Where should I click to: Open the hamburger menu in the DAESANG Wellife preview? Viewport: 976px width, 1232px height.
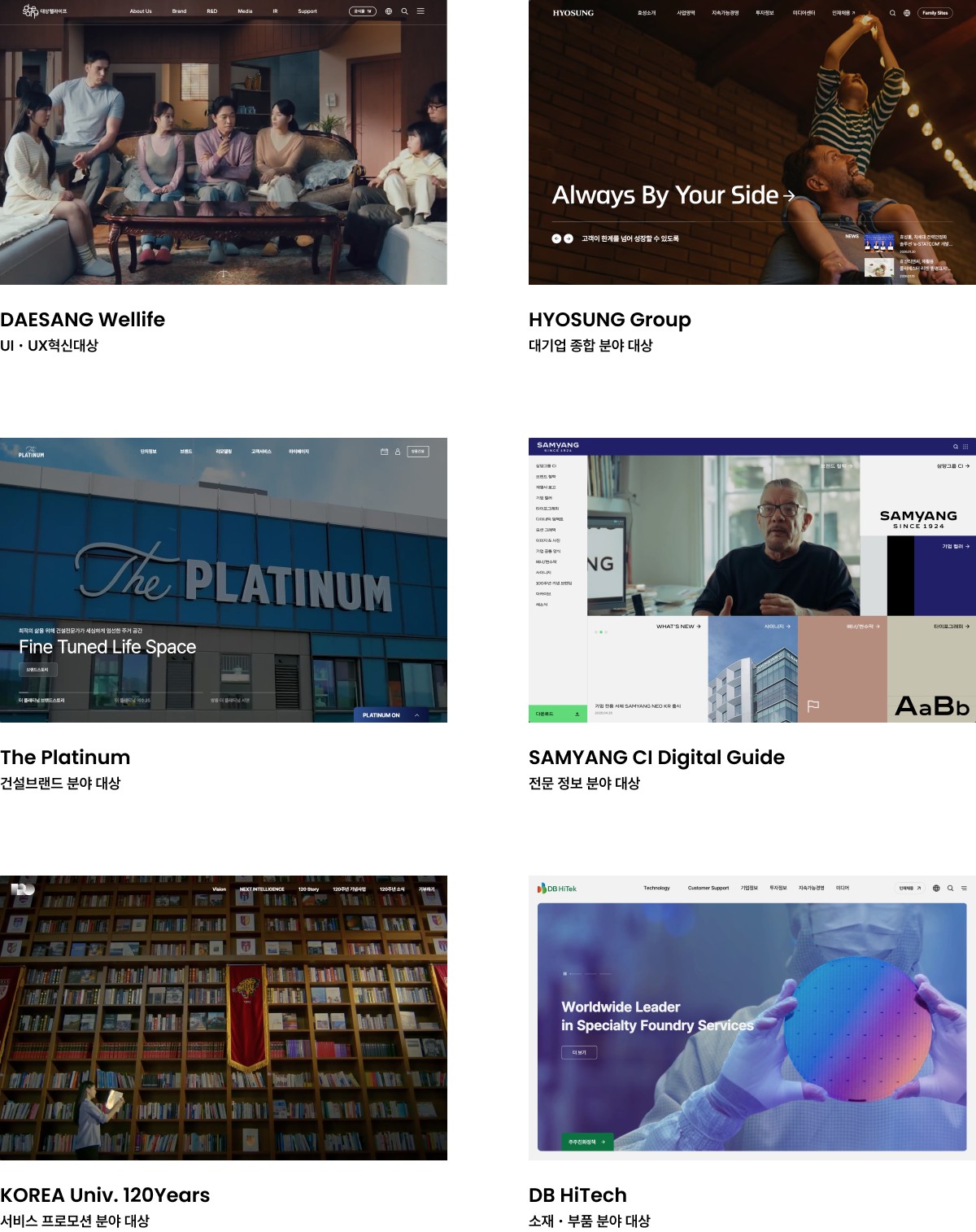[x=420, y=11]
